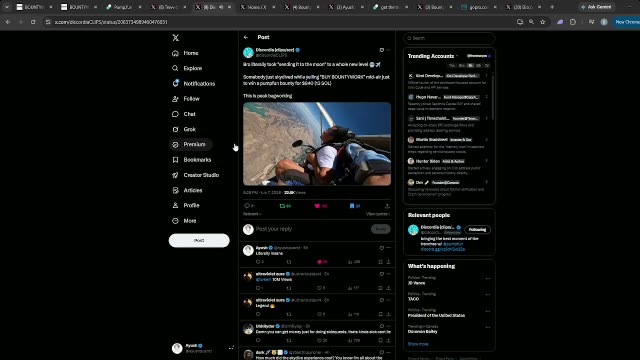Screen dimensions: 640x360
Task: Click the green repost icon on main post
Action: coord(282,206)
